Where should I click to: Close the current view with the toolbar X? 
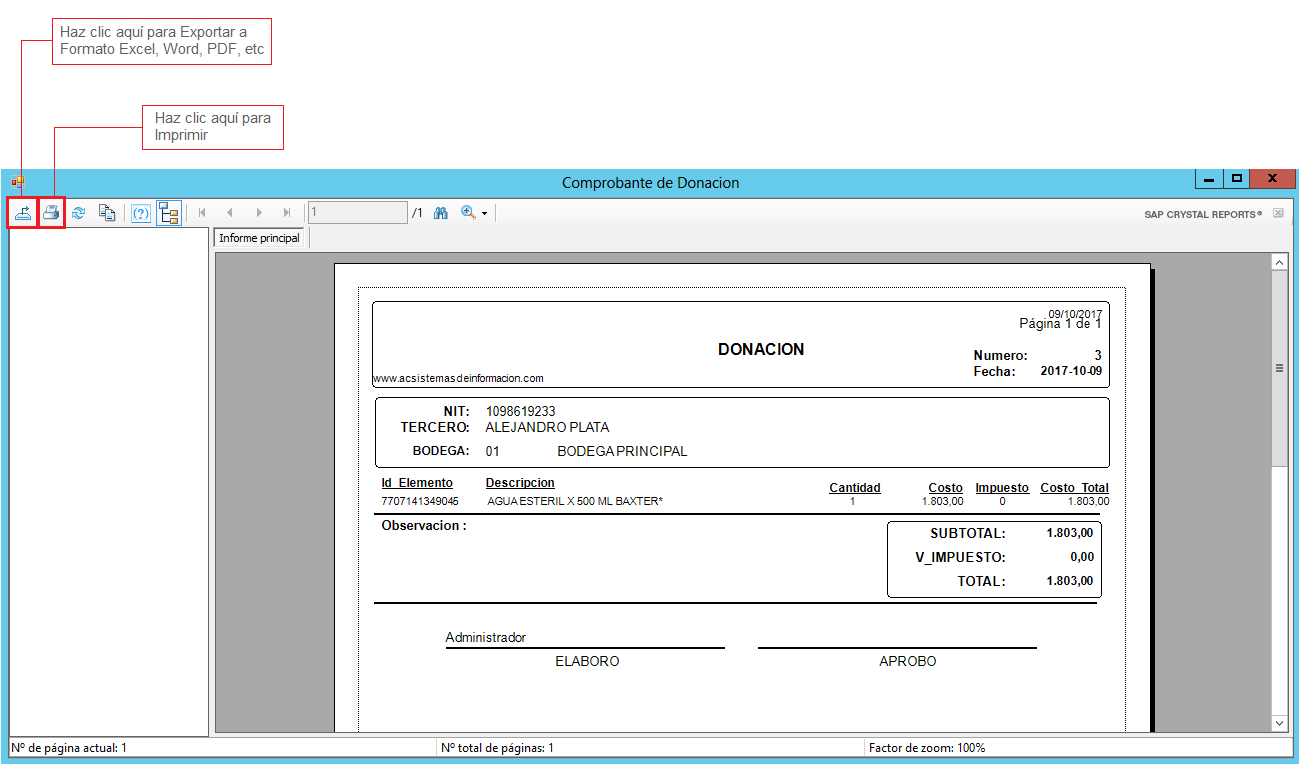1278,213
